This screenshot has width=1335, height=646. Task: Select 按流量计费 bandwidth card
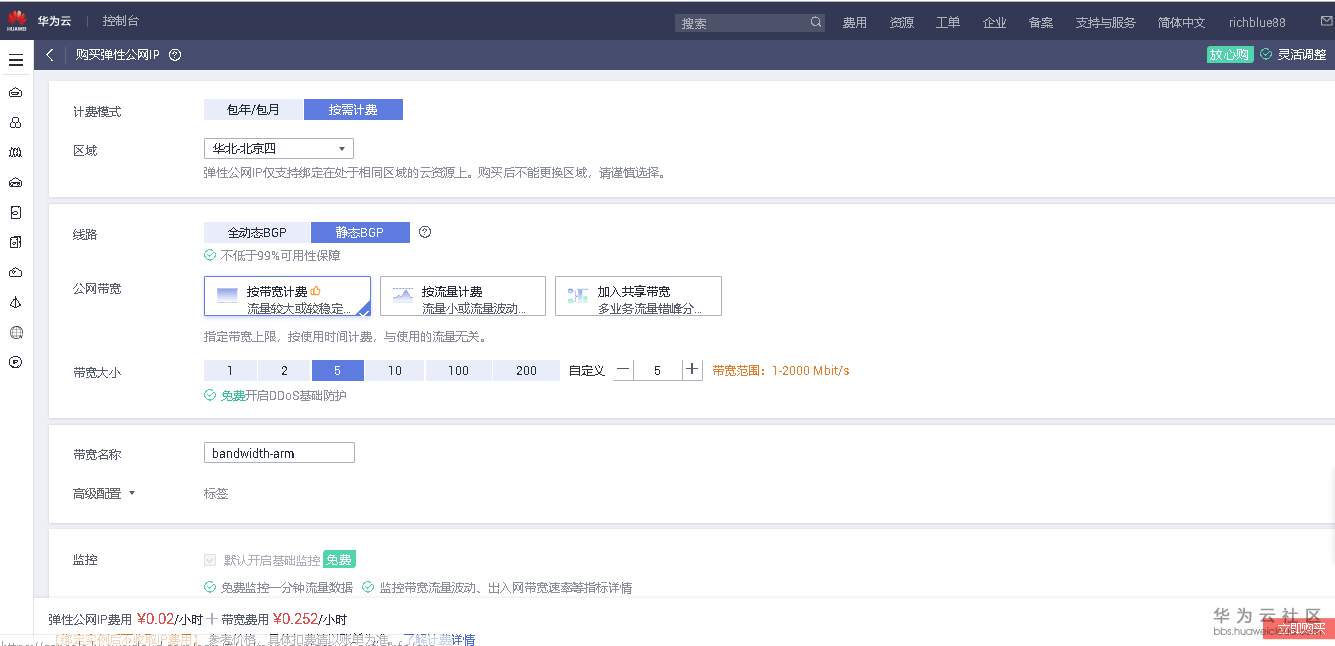(463, 296)
